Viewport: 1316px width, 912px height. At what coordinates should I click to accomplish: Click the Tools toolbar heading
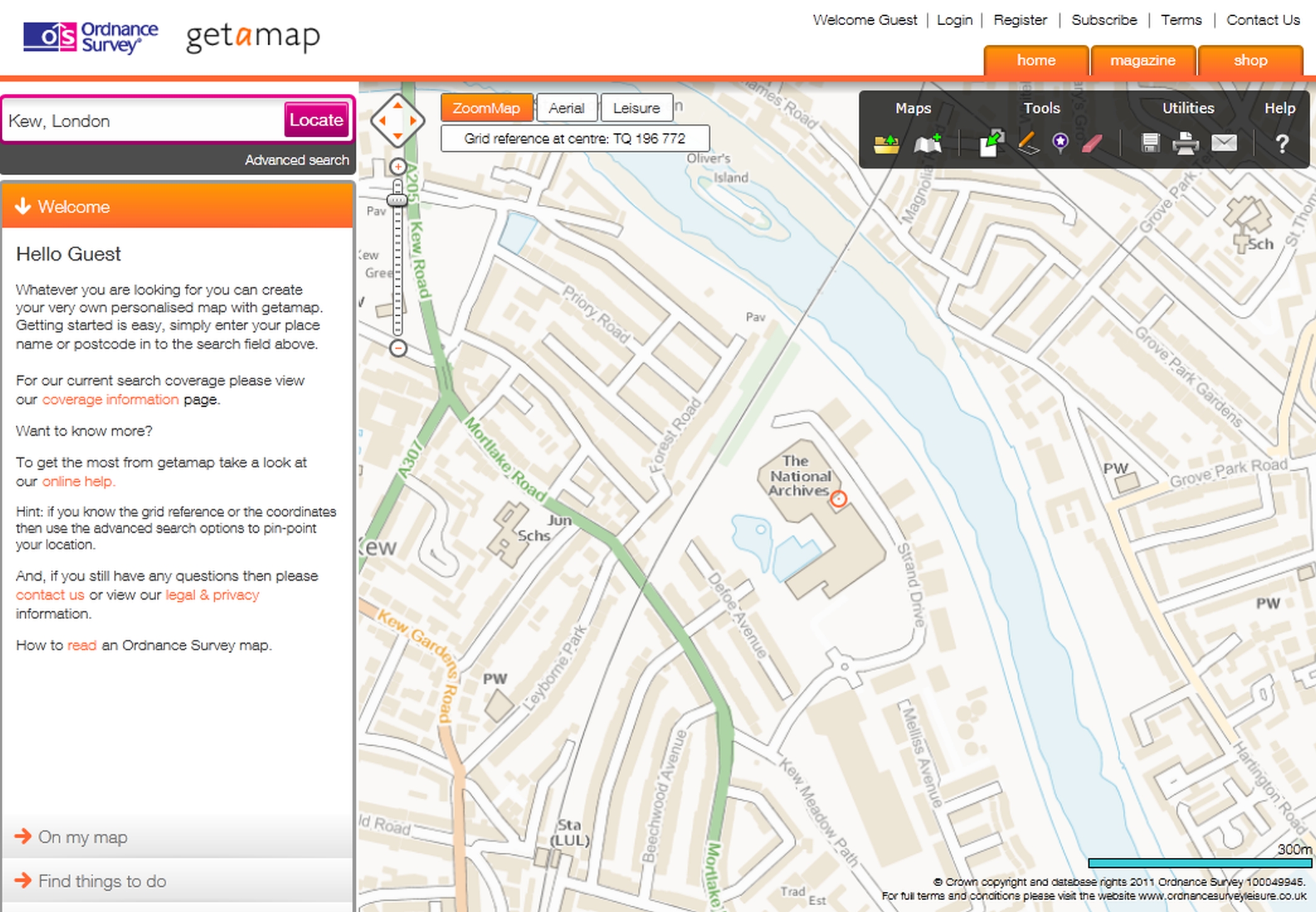coord(1041,108)
